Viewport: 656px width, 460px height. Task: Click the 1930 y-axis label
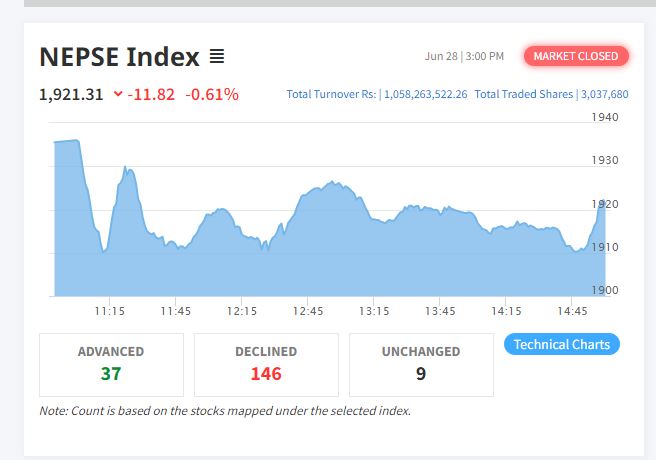click(605, 160)
